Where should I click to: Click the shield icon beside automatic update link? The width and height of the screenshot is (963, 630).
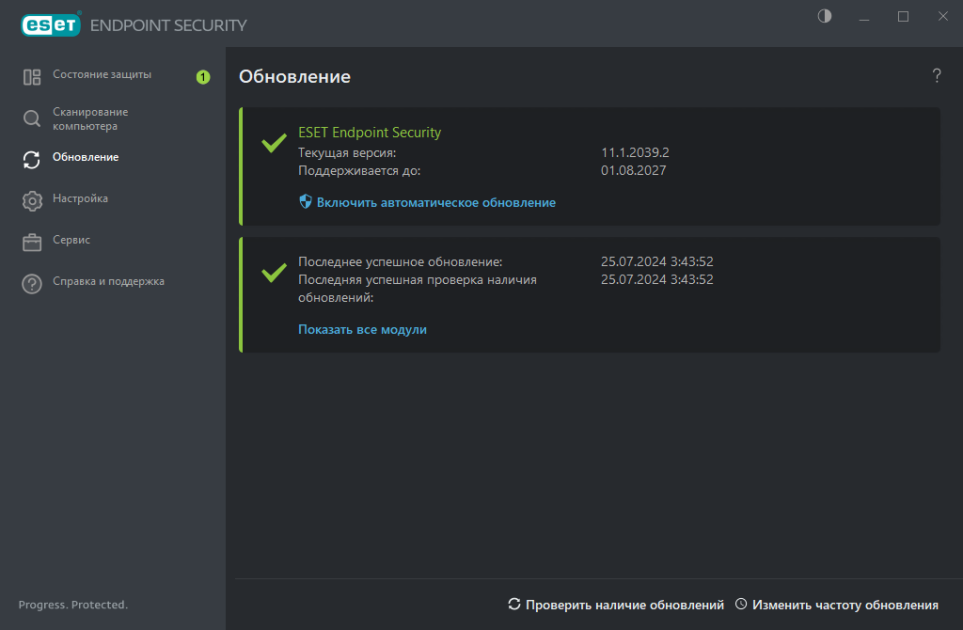tap(305, 201)
